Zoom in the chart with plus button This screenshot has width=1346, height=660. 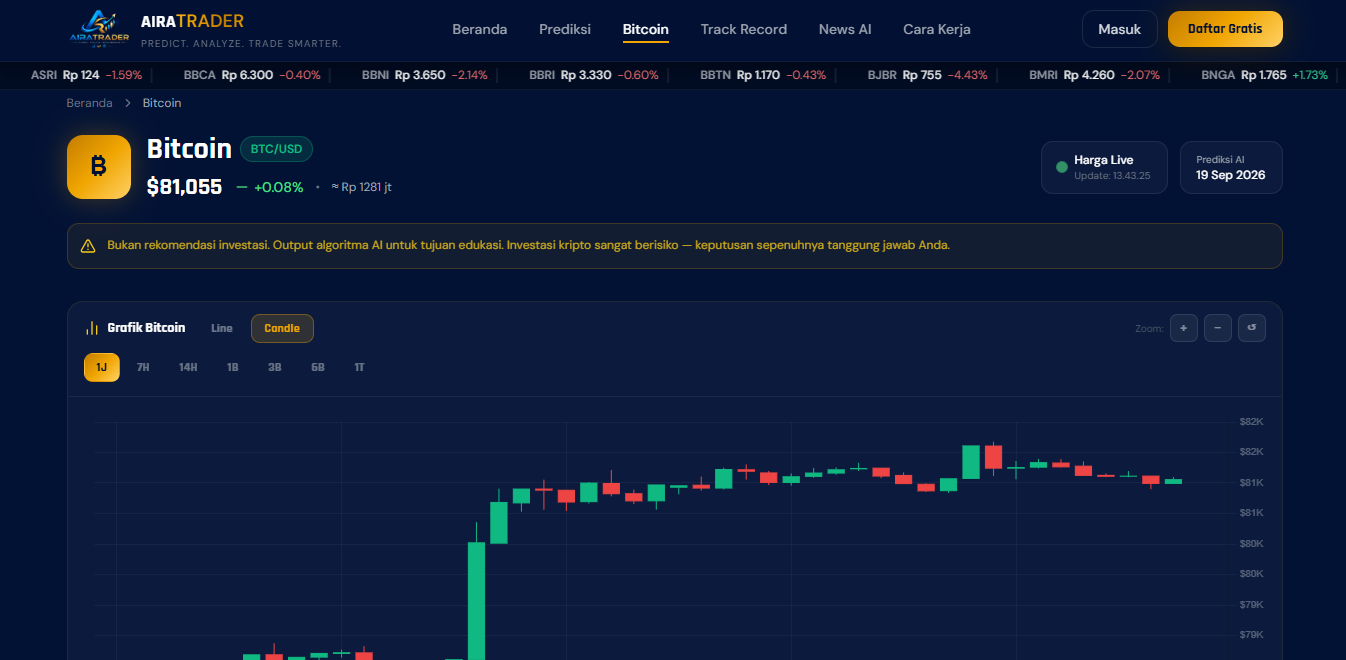point(1184,328)
